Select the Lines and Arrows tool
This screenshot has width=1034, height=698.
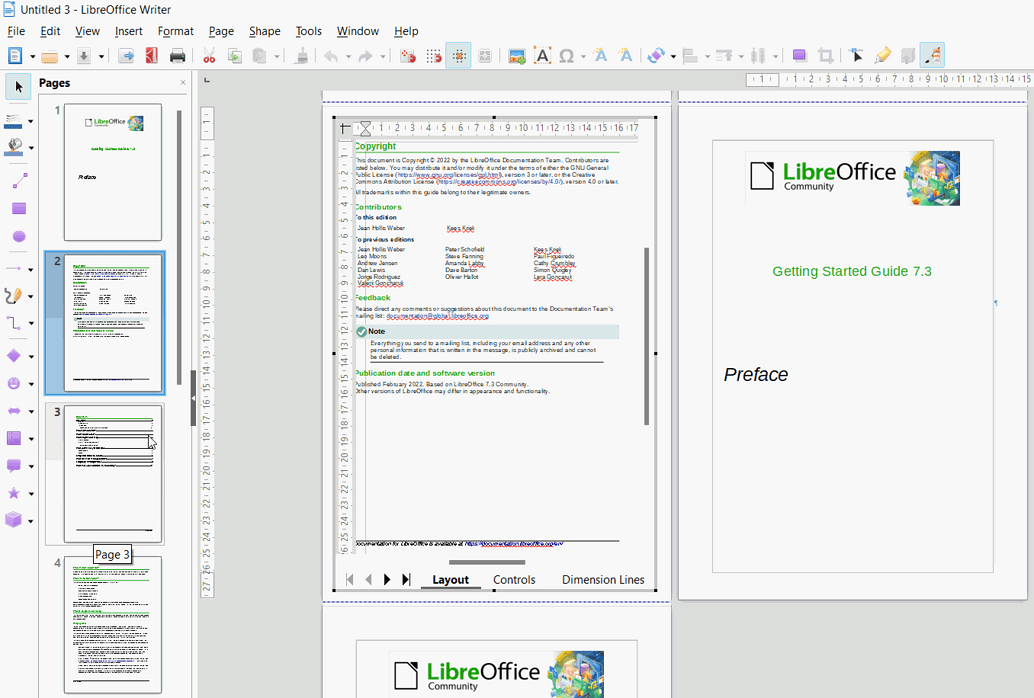[14, 269]
